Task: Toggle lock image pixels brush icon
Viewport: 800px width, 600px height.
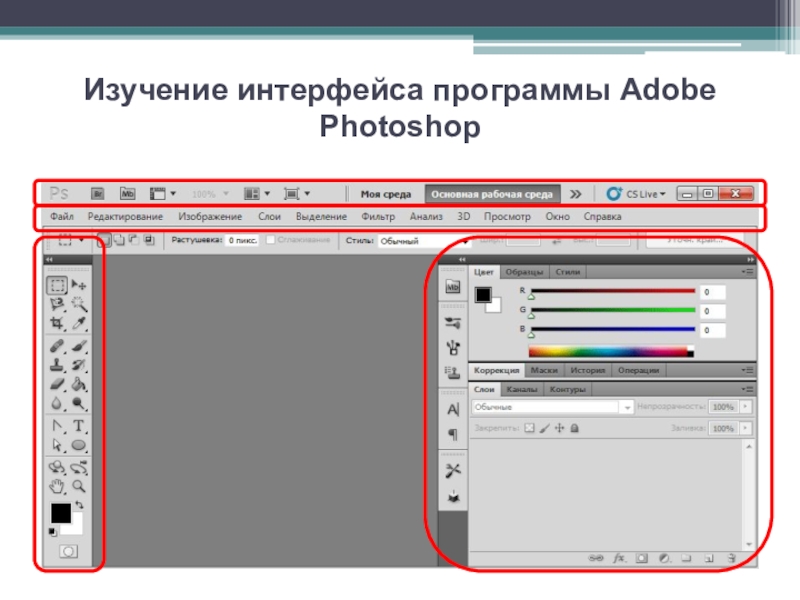Action: coord(544,428)
